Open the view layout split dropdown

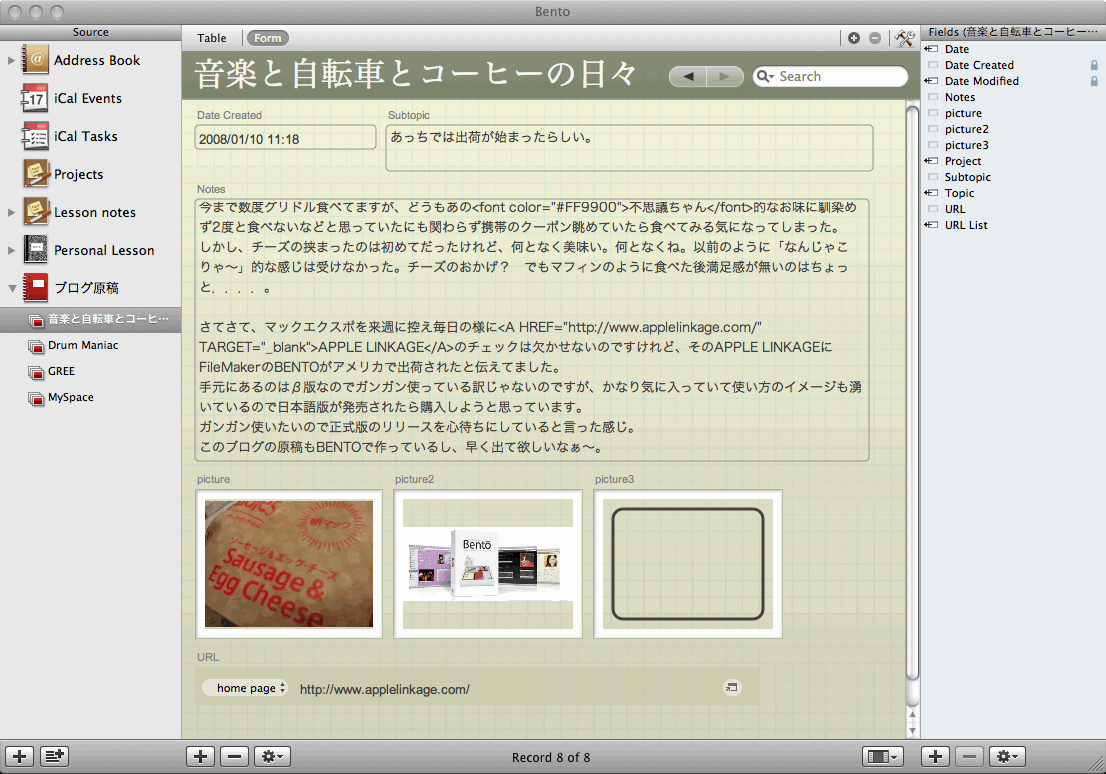click(882, 756)
